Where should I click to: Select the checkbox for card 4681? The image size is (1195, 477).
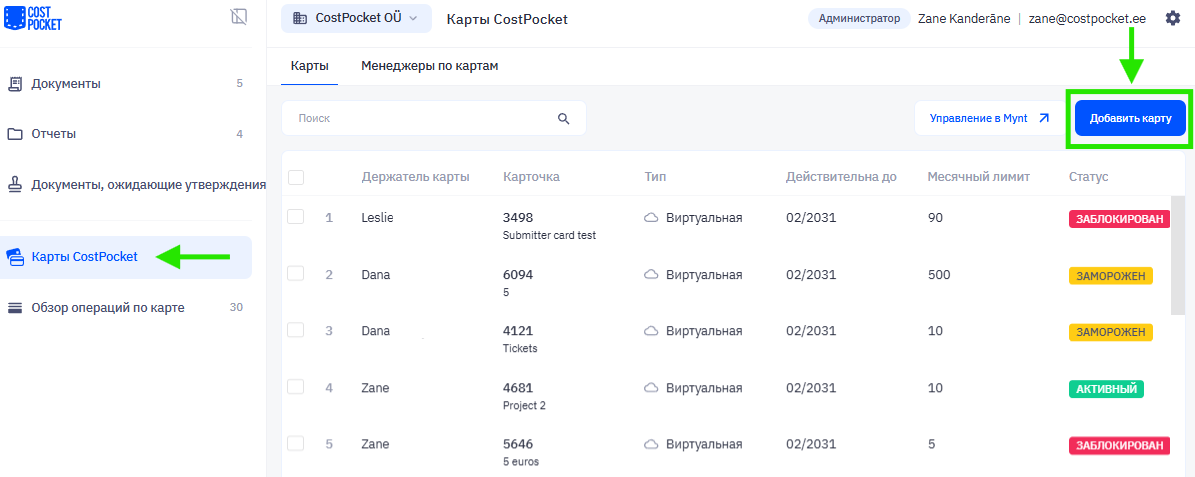(296, 387)
